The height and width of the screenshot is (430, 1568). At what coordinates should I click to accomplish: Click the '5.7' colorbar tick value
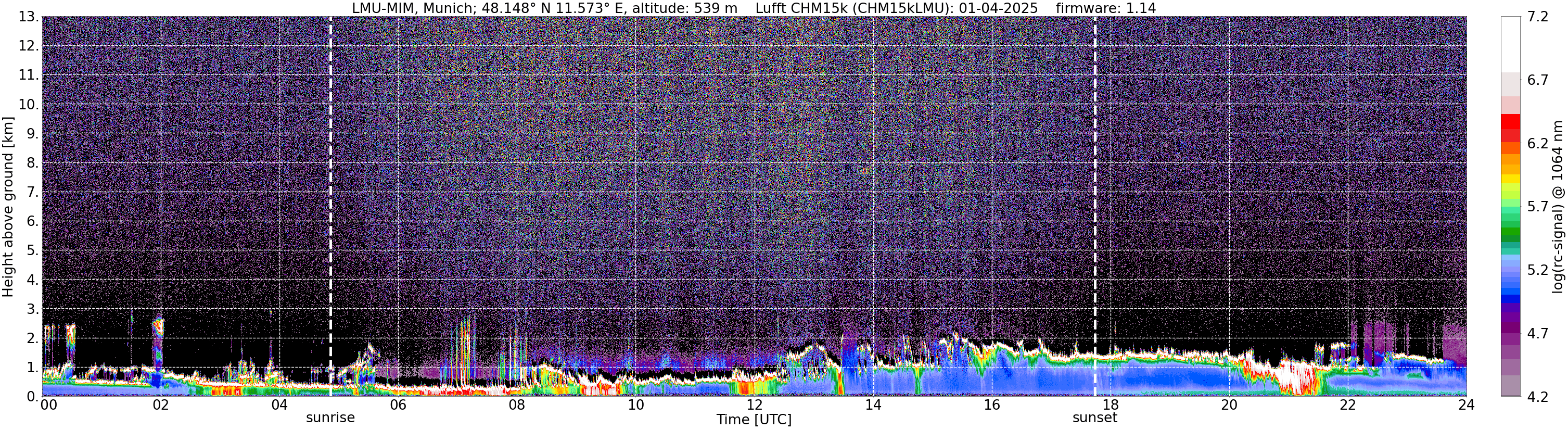1538,207
